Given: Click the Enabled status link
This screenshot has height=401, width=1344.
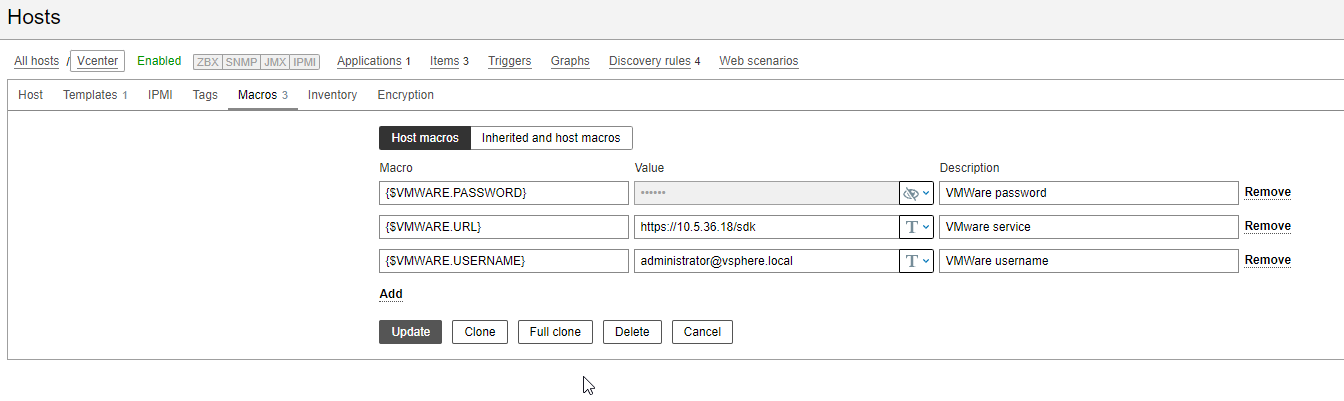Looking at the screenshot, I should (x=159, y=61).
